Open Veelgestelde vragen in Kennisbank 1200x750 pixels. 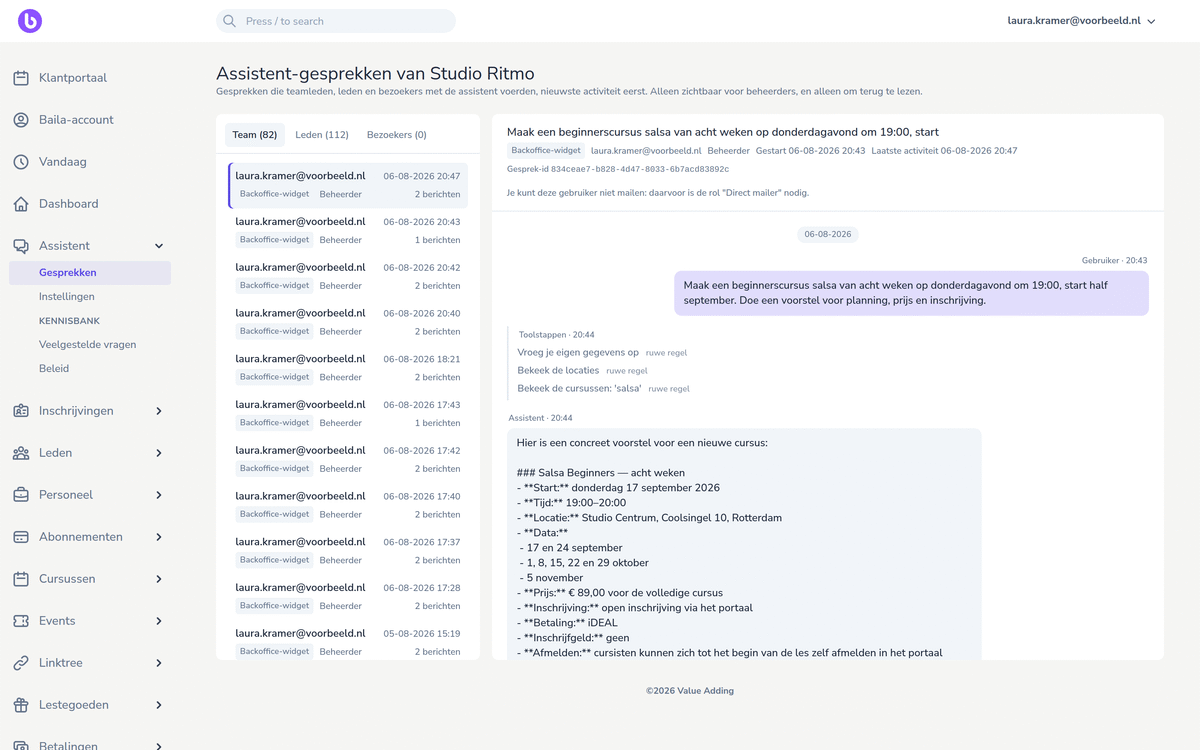88,345
